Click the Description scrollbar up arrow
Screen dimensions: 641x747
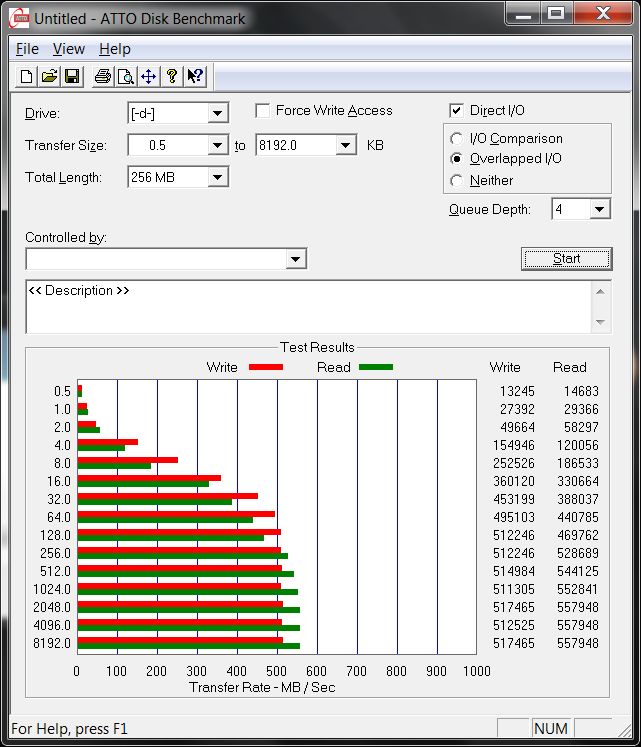point(600,292)
